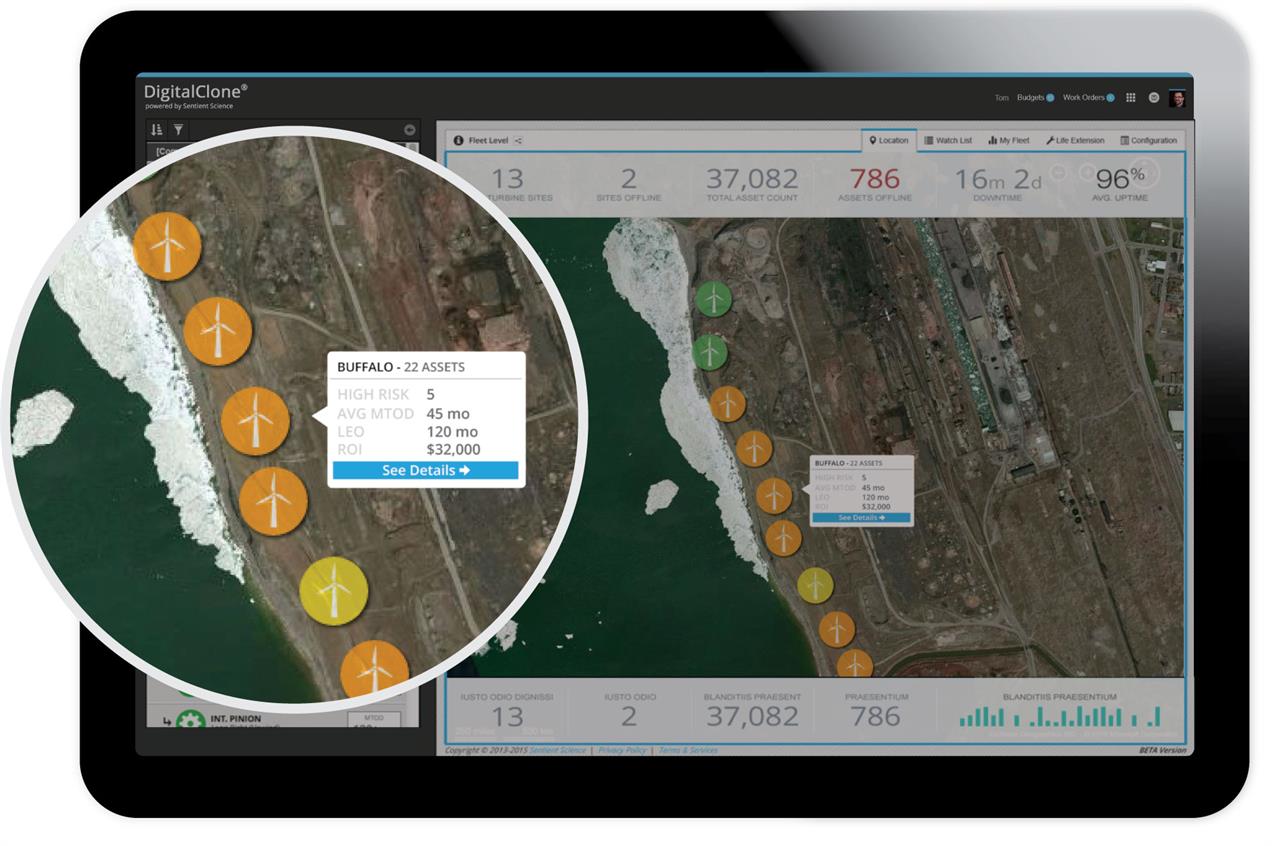Open the Sentient Science footer link
The width and height of the screenshot is (1272, 846).
[558, 750]
